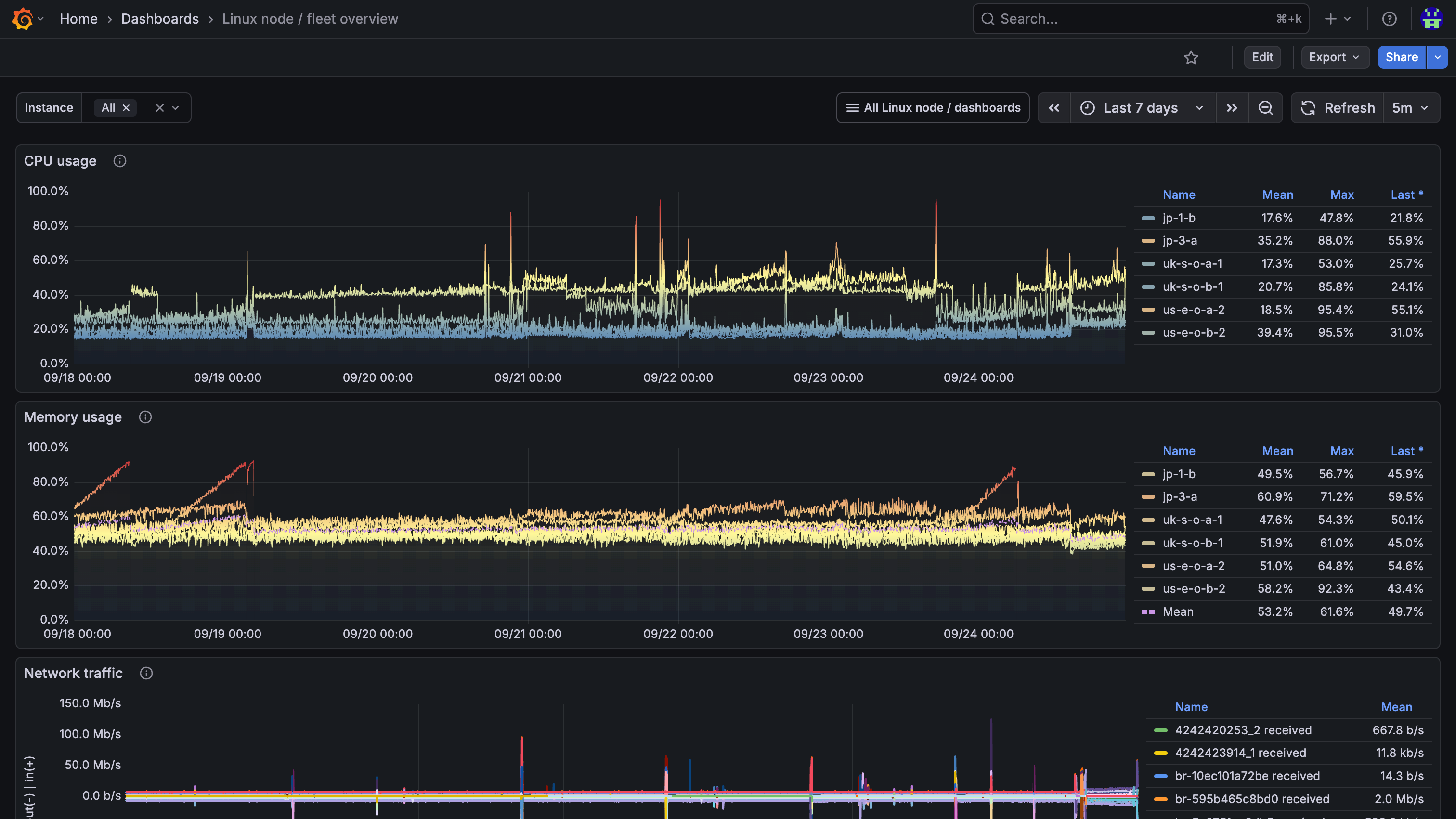Image resolution: width=1456 pixels, height=819 pixels.
Task: Sort Network legend by Name column
Action: 1191,707
